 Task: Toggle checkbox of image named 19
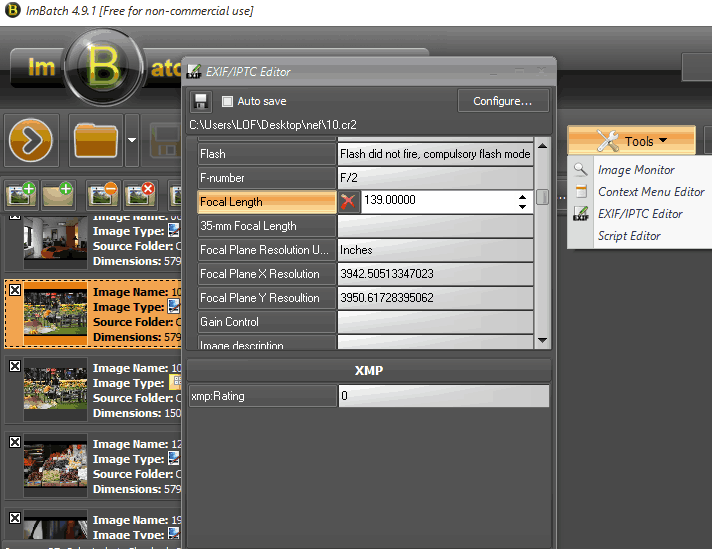[x=15, y=518]
